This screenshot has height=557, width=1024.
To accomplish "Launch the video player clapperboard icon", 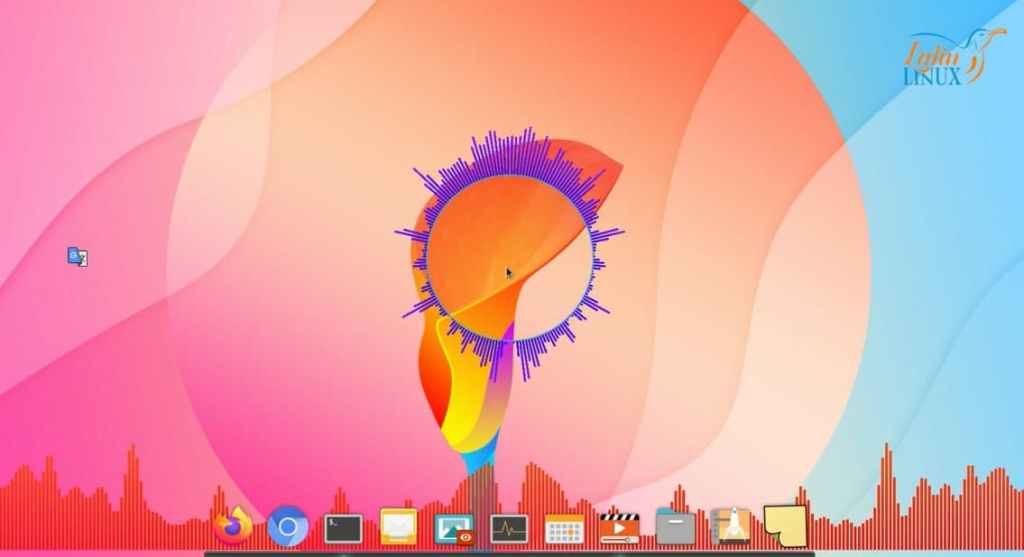I will pos(619,526).
